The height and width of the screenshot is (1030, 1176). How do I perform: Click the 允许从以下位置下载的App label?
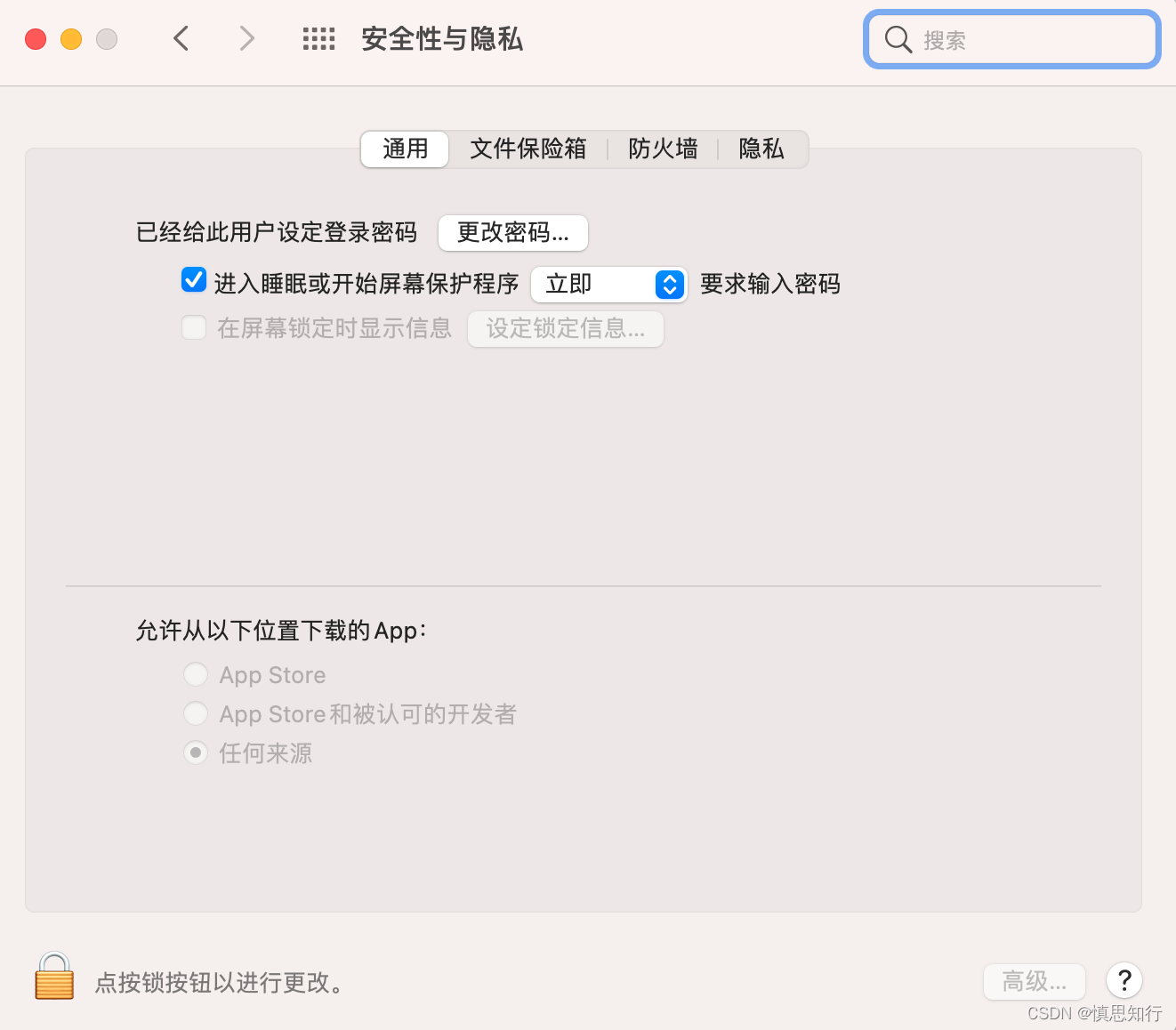pos(281,631)
